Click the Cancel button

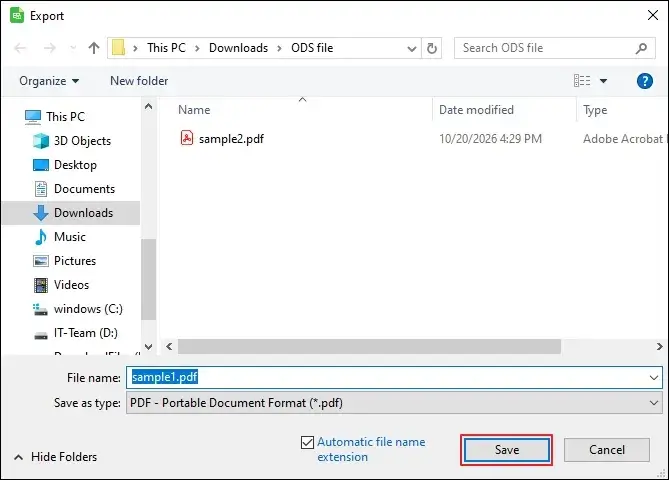click(x=607, y=450)
